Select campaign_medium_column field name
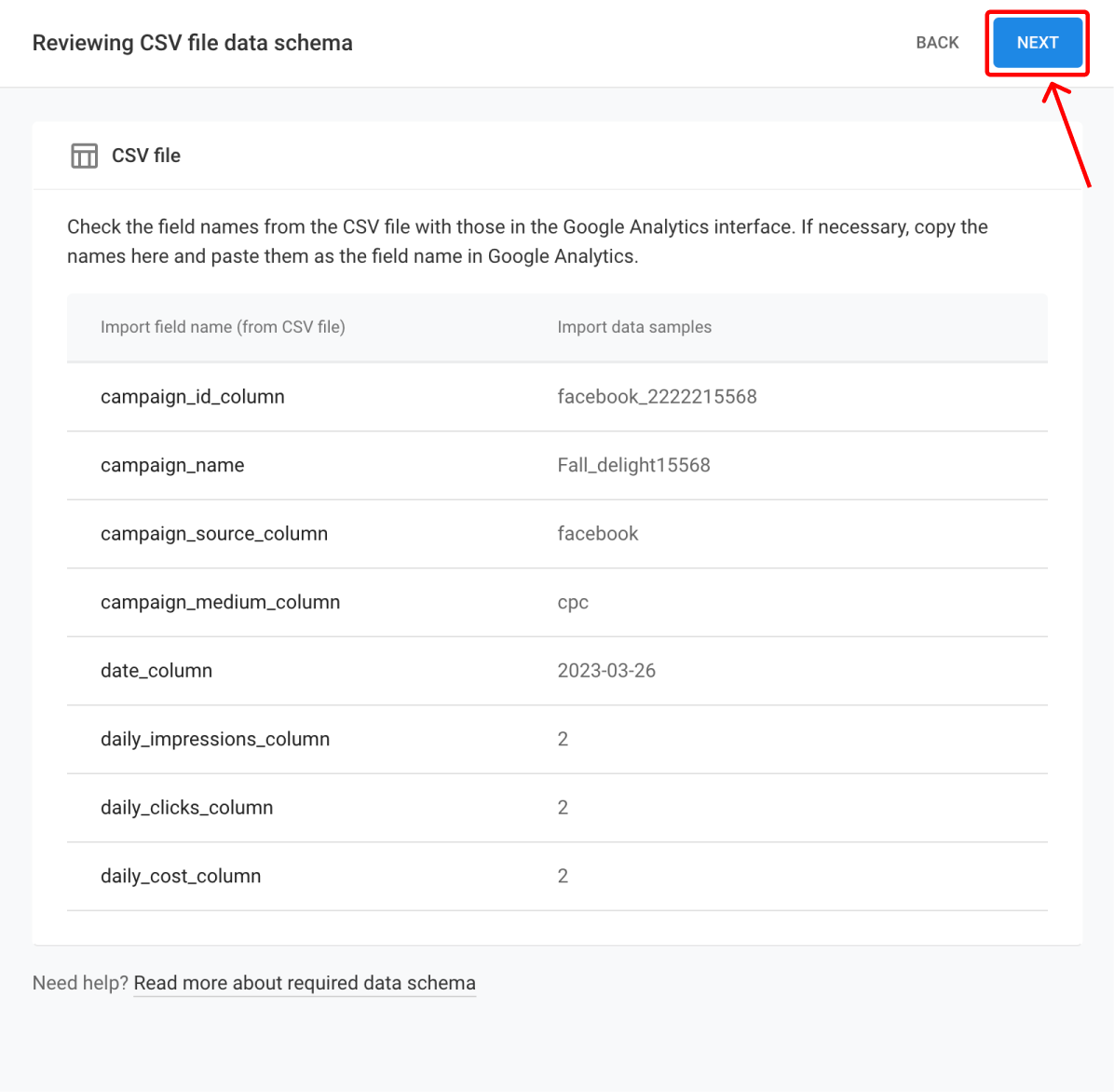 click(220, 602)
